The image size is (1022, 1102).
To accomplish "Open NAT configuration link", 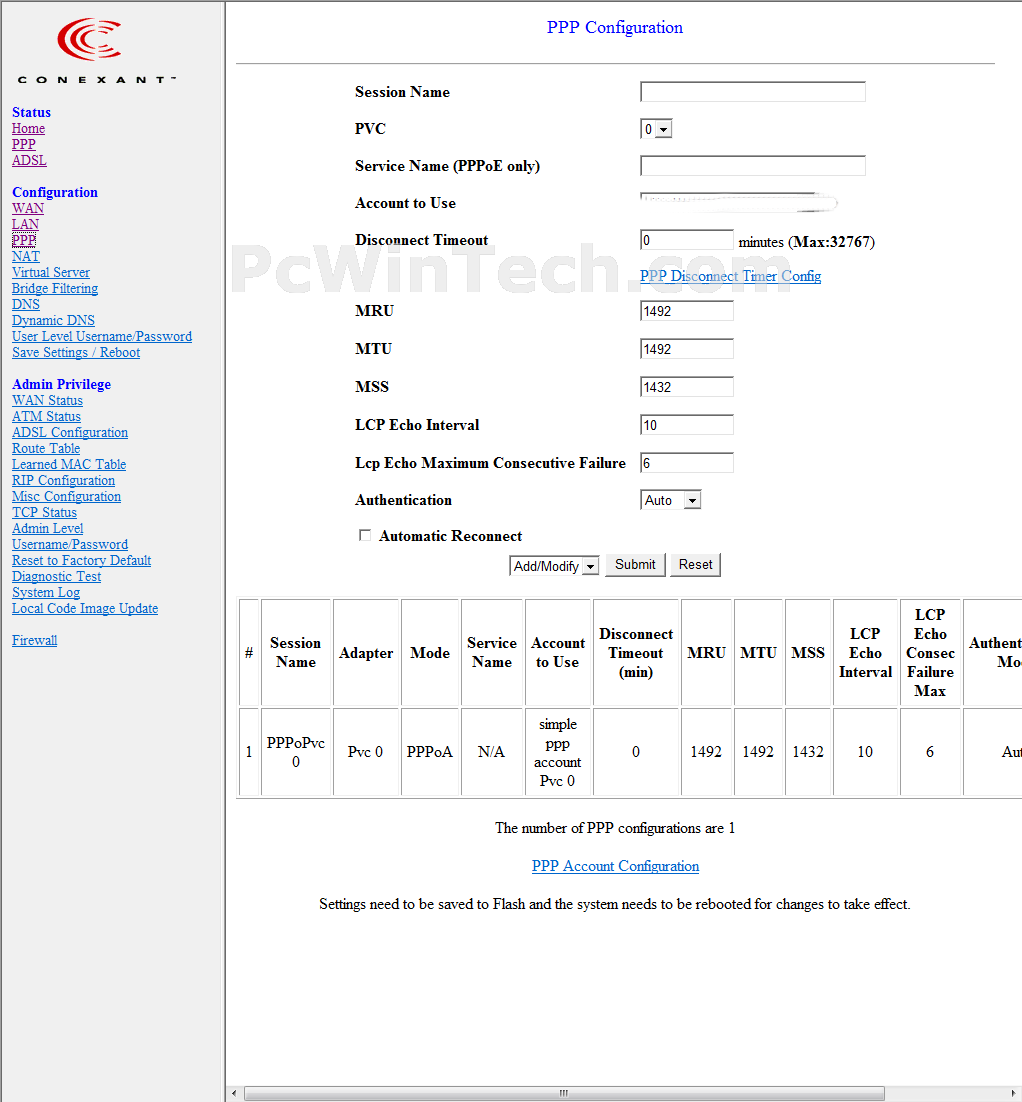I will coord(25,257).
